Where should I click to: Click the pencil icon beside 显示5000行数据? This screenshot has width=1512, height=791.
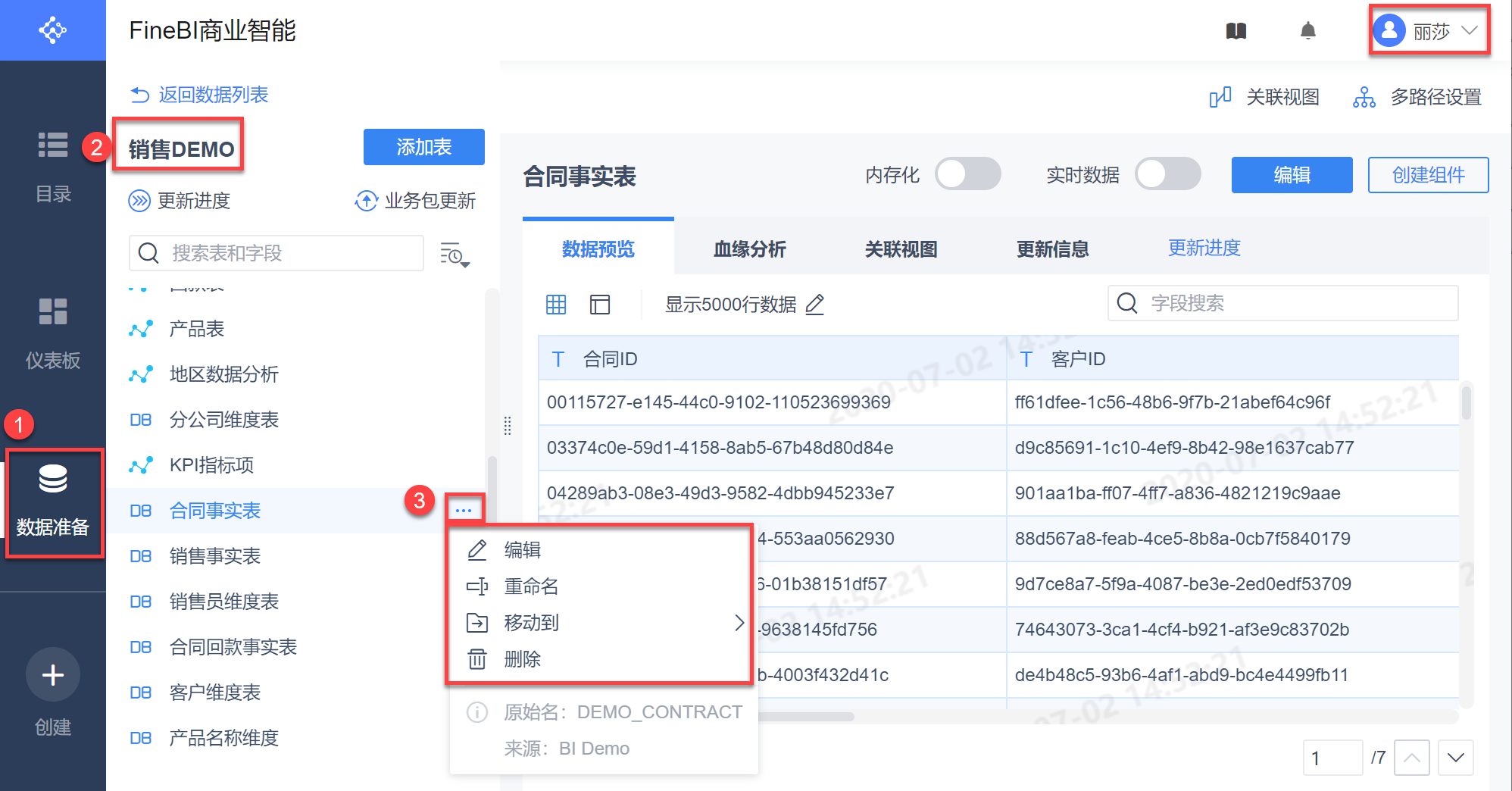(815, 305)
